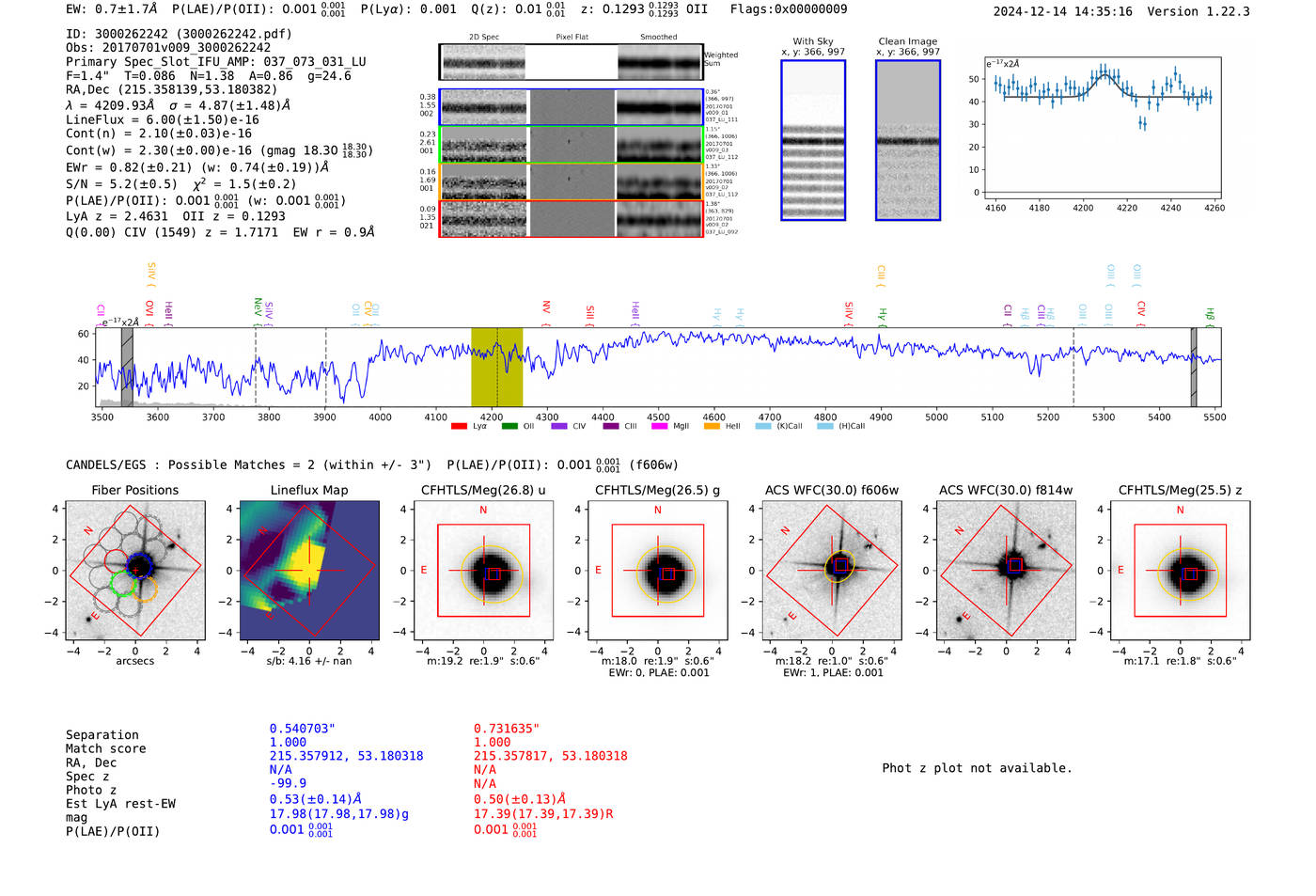Click the green Hβ label at spectrum right edge
The height and width of the screenshot is (896, 1316).
click(1211, 316)
